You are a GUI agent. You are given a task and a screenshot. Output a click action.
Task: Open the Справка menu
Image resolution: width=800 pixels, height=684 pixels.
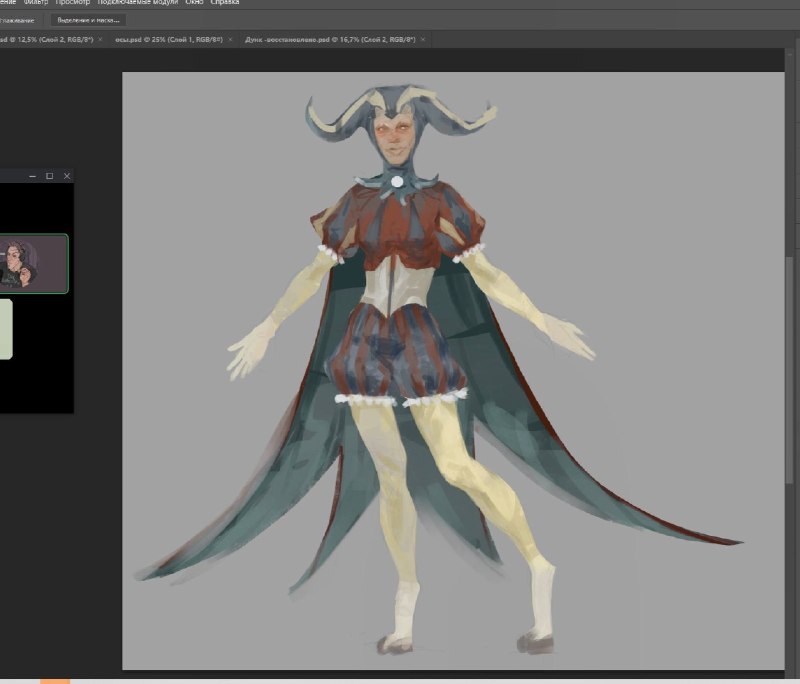tap(225, 2)
